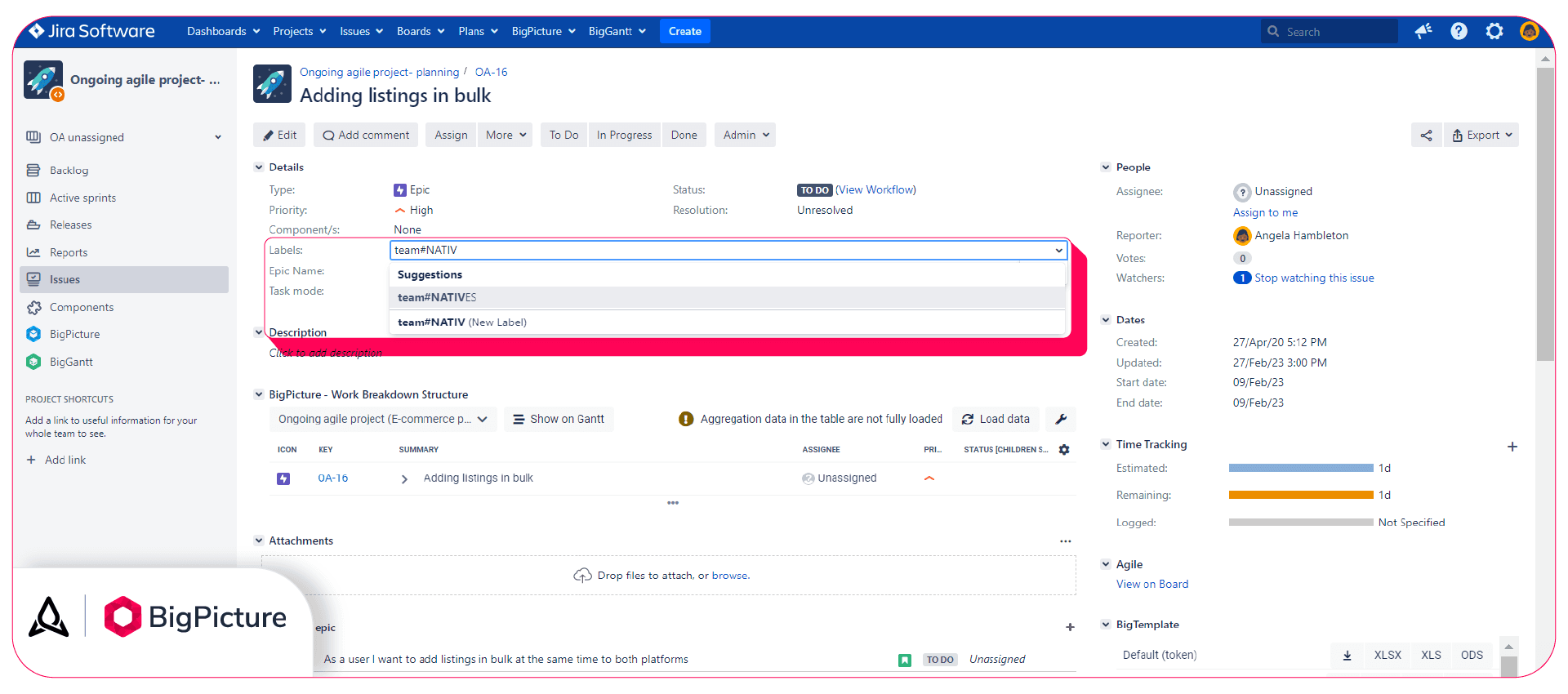Click the Jira Software logo
Image resolution: width=1568 pixels, height=694 pixels.
point(91,31)
